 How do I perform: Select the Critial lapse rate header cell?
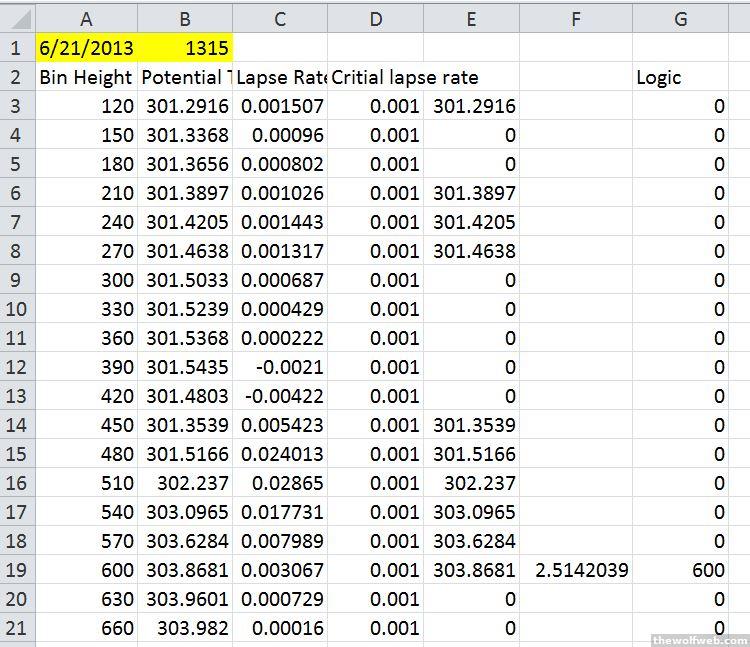point(376,77)
